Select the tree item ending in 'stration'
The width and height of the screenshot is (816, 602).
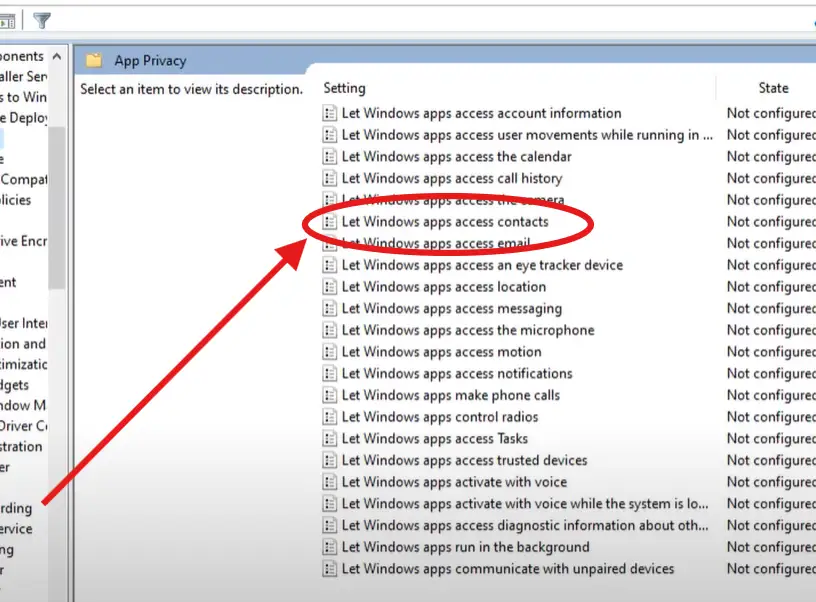(x=21, y=446)
